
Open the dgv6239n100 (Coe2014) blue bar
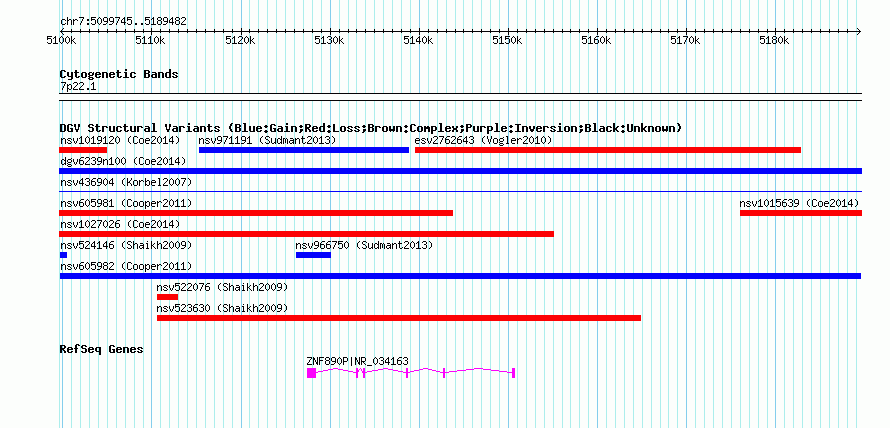tap(460, 171)
